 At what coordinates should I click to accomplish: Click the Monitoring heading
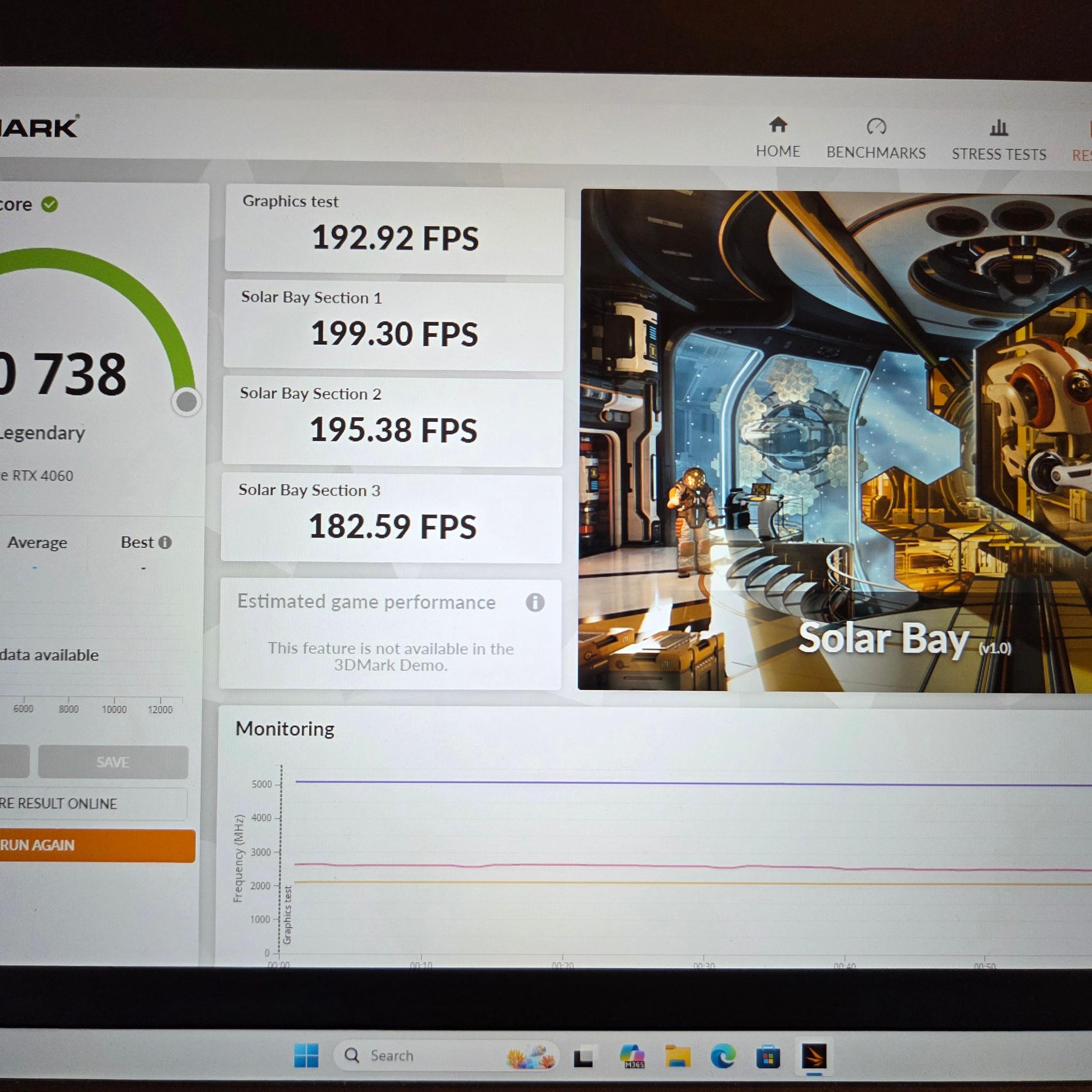(x=285, y=729)
